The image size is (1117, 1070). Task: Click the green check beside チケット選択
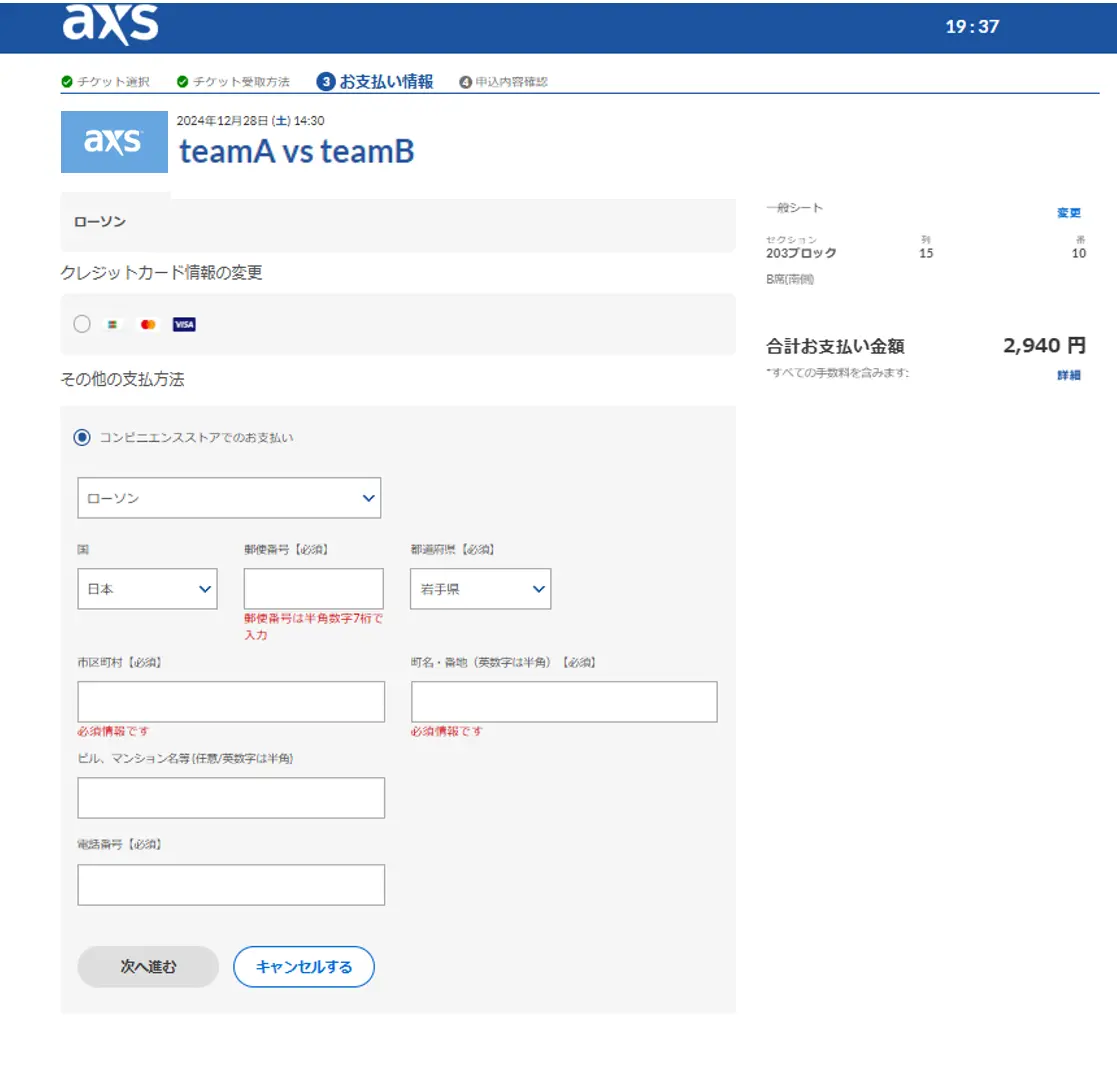67,82
